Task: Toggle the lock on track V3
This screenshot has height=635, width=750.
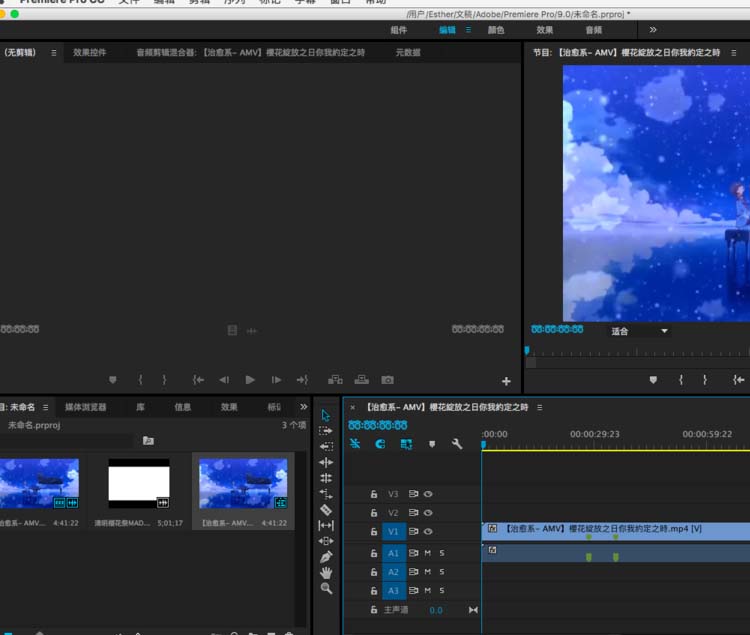Action: 374,494
